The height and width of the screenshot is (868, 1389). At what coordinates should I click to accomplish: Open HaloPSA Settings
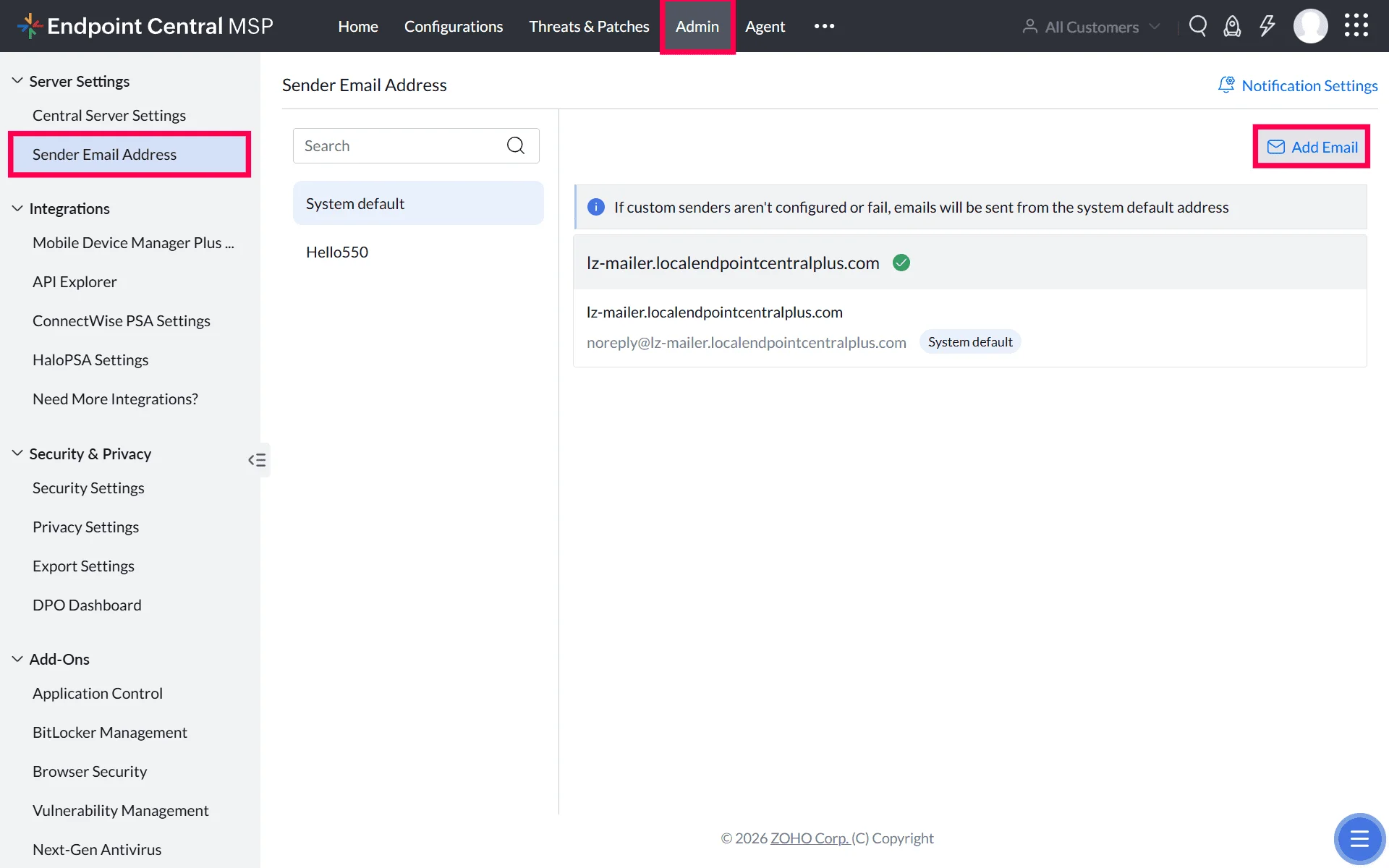pos(90,359)
